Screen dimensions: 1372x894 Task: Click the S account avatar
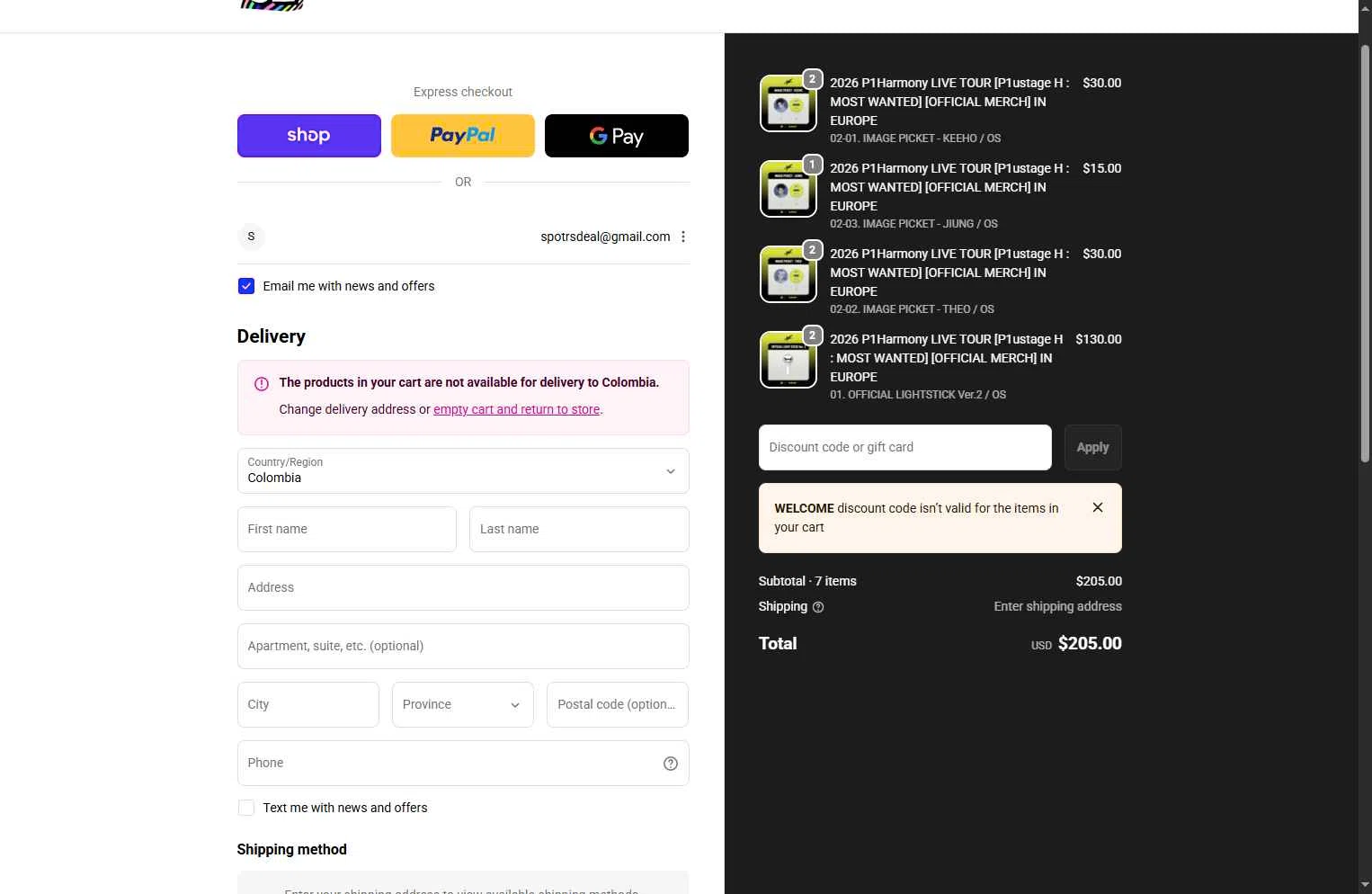tap(251, 237)
